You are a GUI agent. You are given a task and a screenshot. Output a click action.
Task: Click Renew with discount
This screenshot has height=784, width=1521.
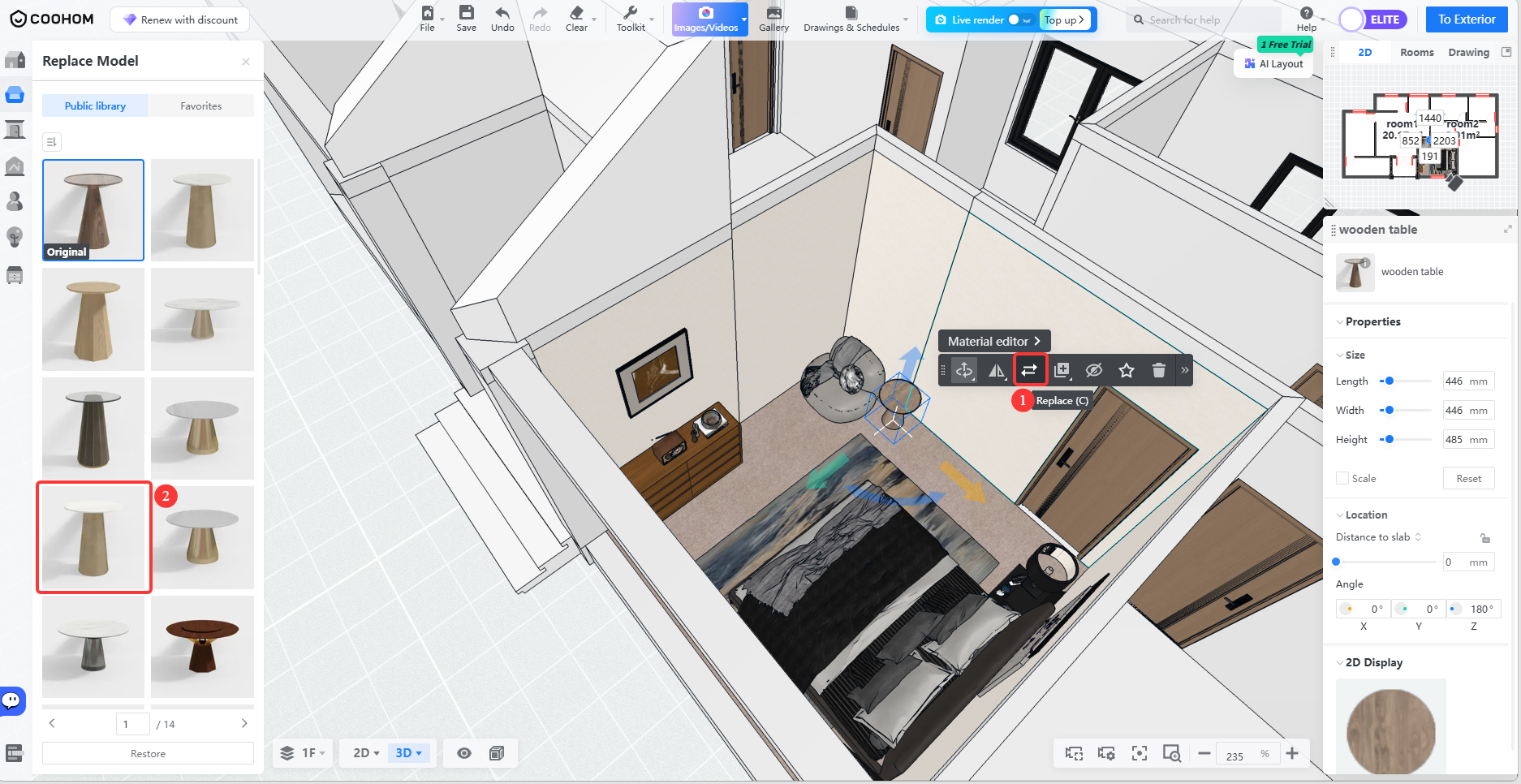coord(179,19)
